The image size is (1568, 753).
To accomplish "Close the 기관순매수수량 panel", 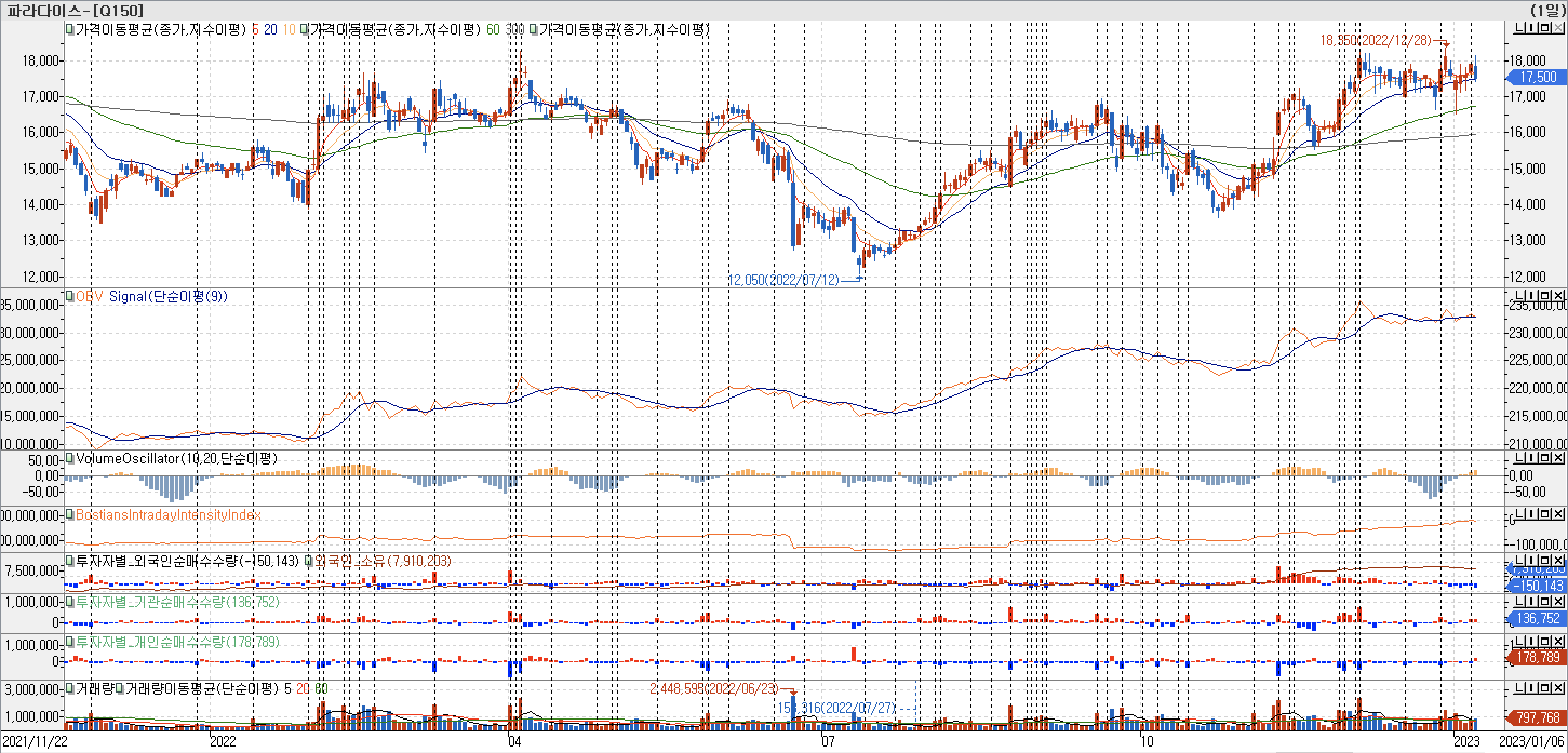I will coord(1558,601).
